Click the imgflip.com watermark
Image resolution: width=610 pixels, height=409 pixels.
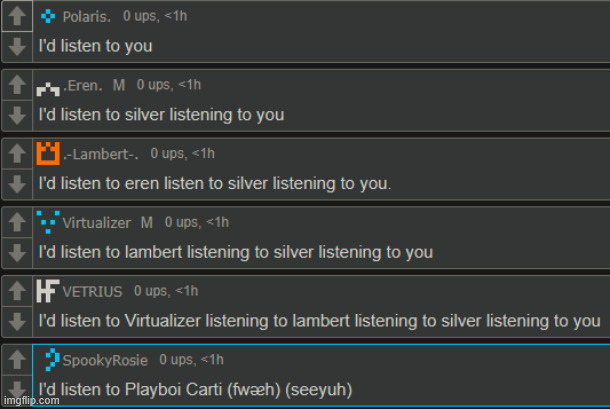point(30,402)
